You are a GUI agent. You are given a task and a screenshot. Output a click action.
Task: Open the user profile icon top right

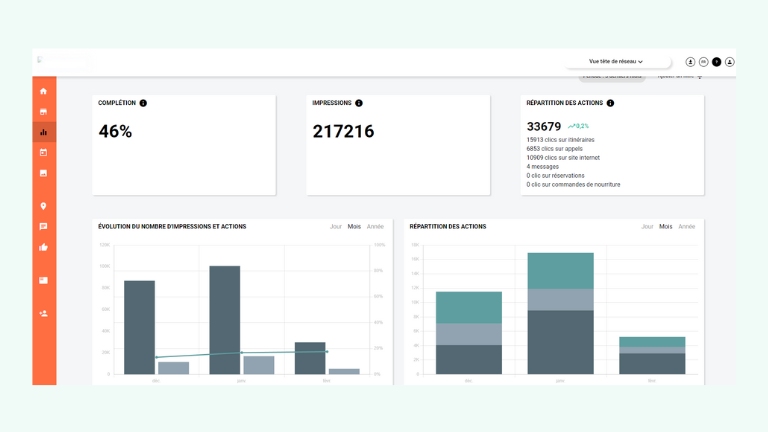[730, 62]
